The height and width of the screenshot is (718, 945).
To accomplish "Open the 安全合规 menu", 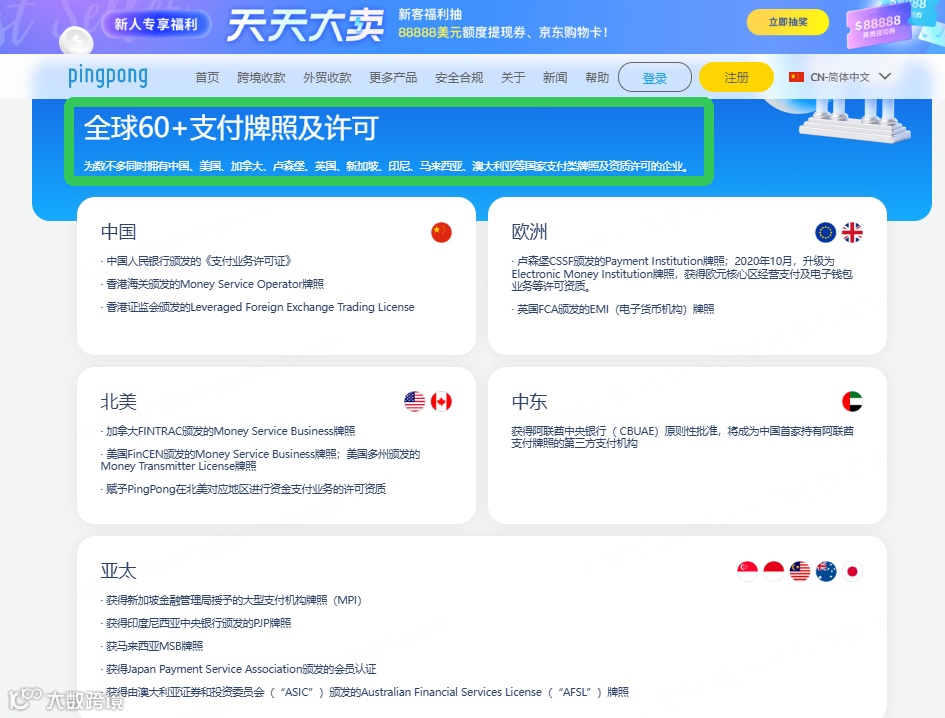I will 459,77.
